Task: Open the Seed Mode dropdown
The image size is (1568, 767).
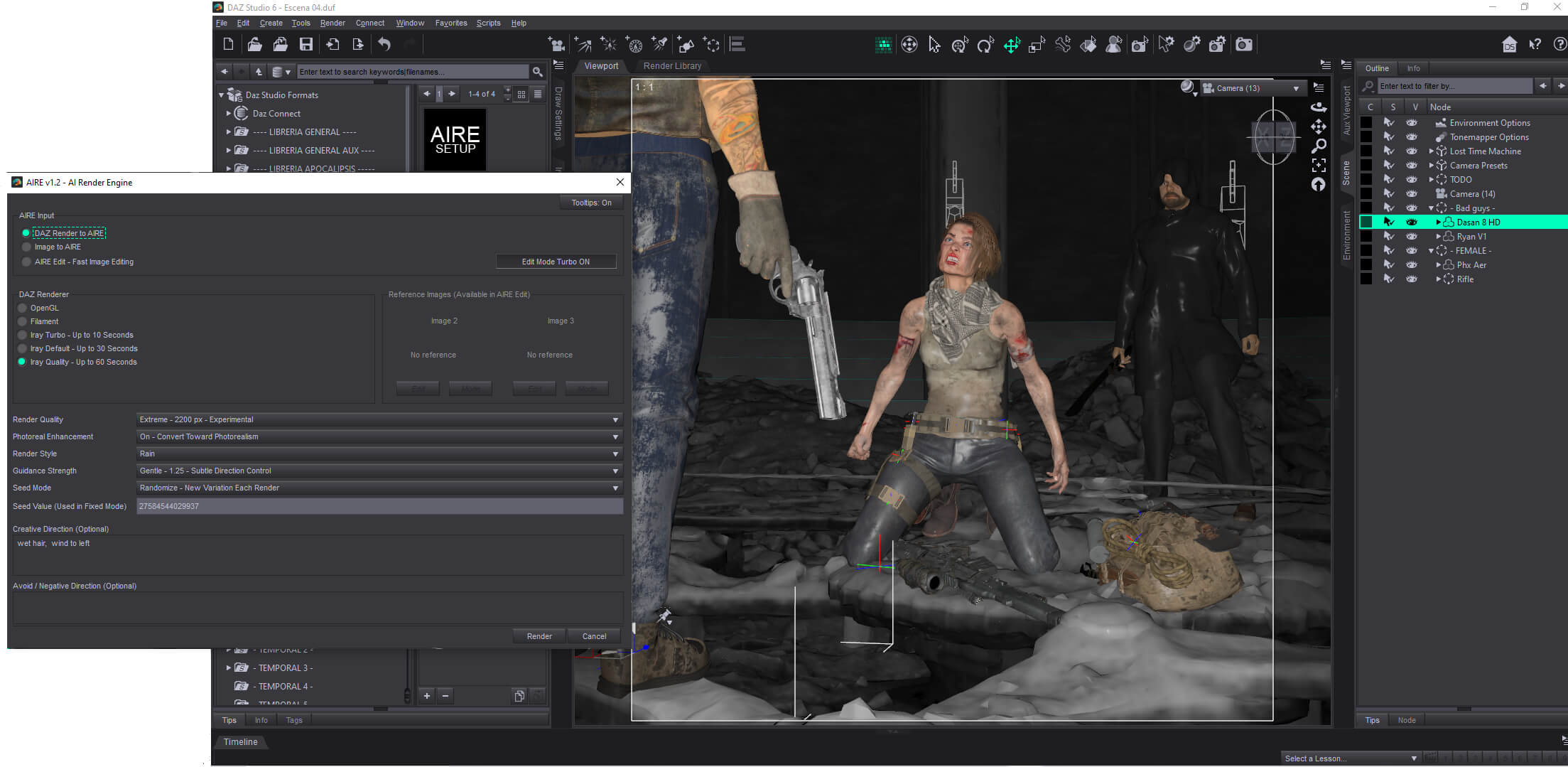Action: (x=379, y=488)
